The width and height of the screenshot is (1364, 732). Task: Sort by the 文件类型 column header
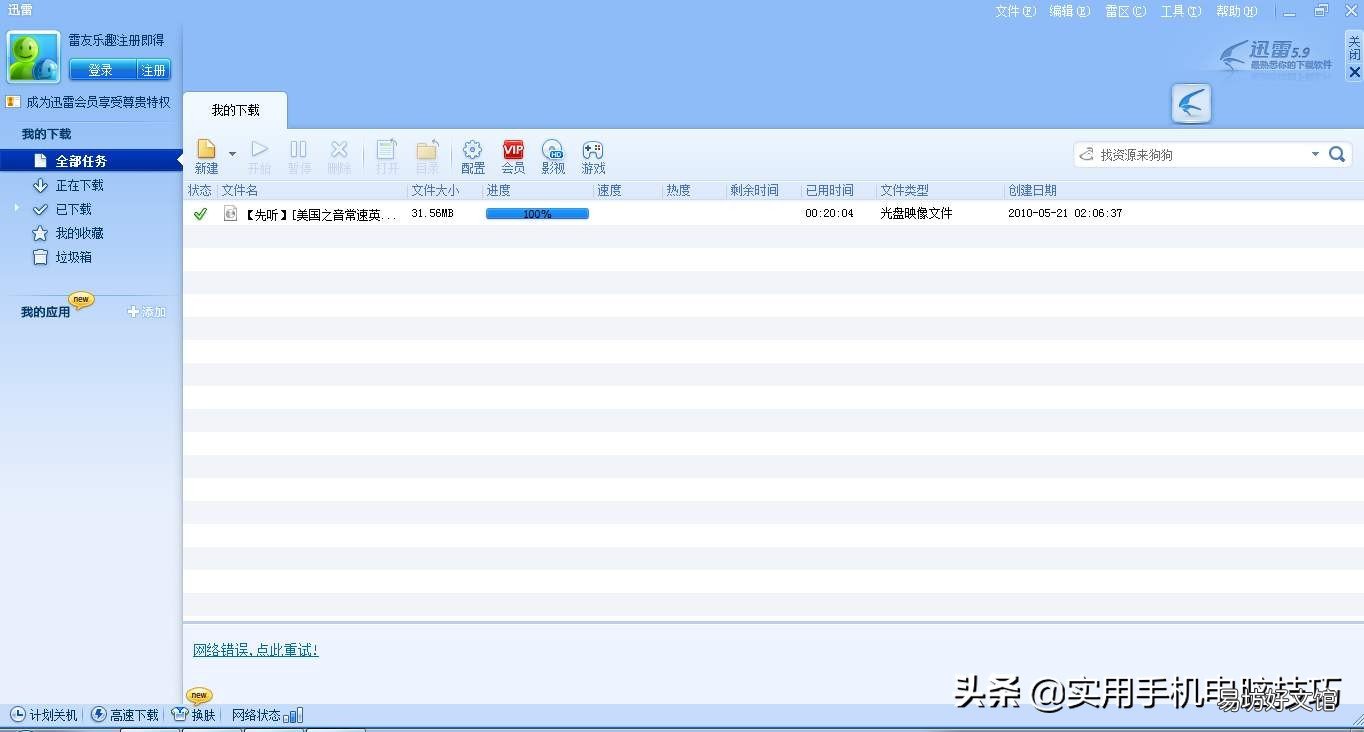coord(940,190)
